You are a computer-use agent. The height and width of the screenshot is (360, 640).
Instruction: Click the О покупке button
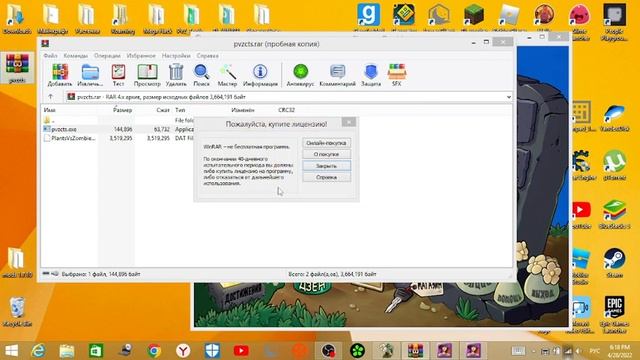[326, 154]
